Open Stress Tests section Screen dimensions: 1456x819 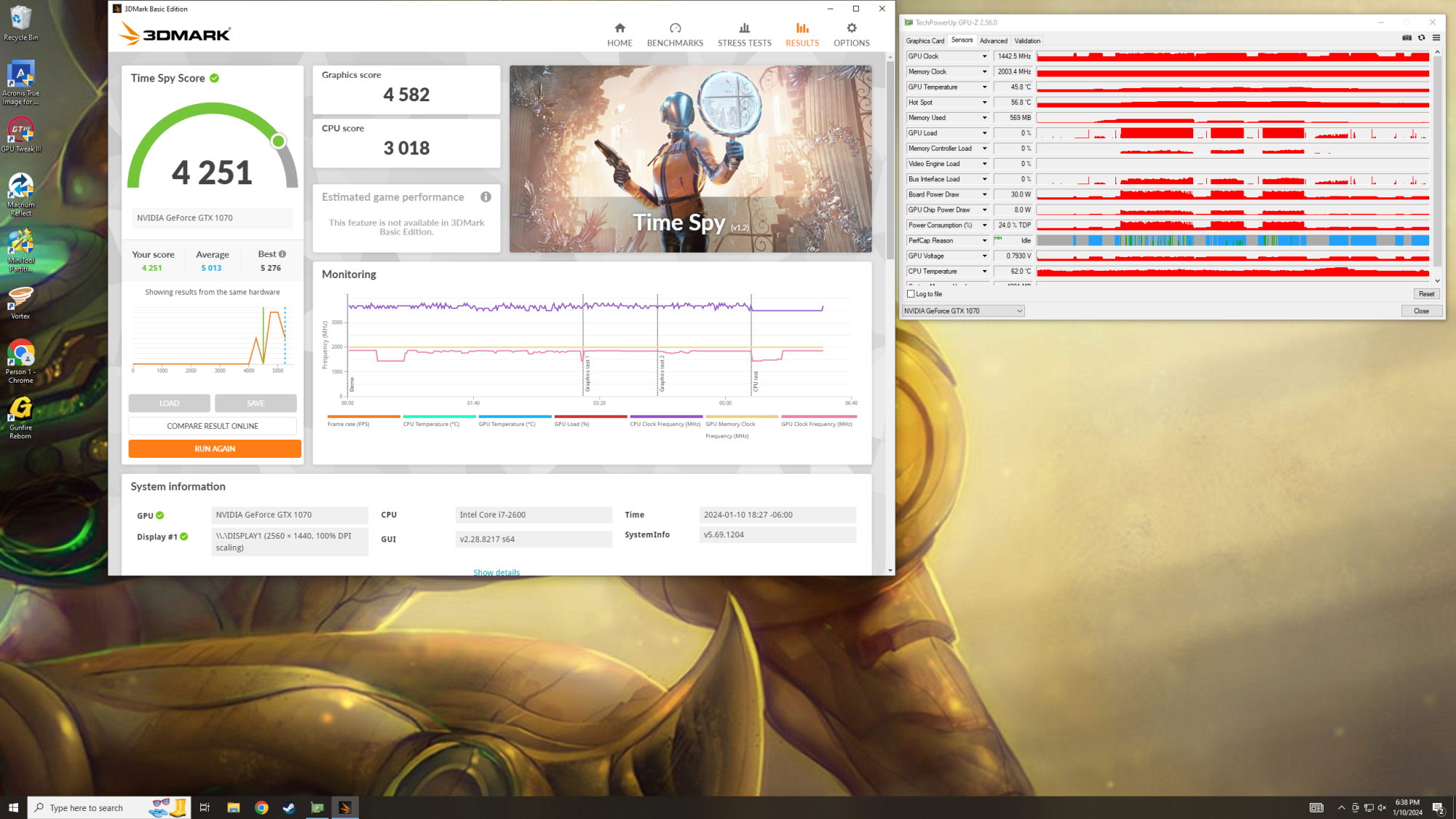point(744,34)
